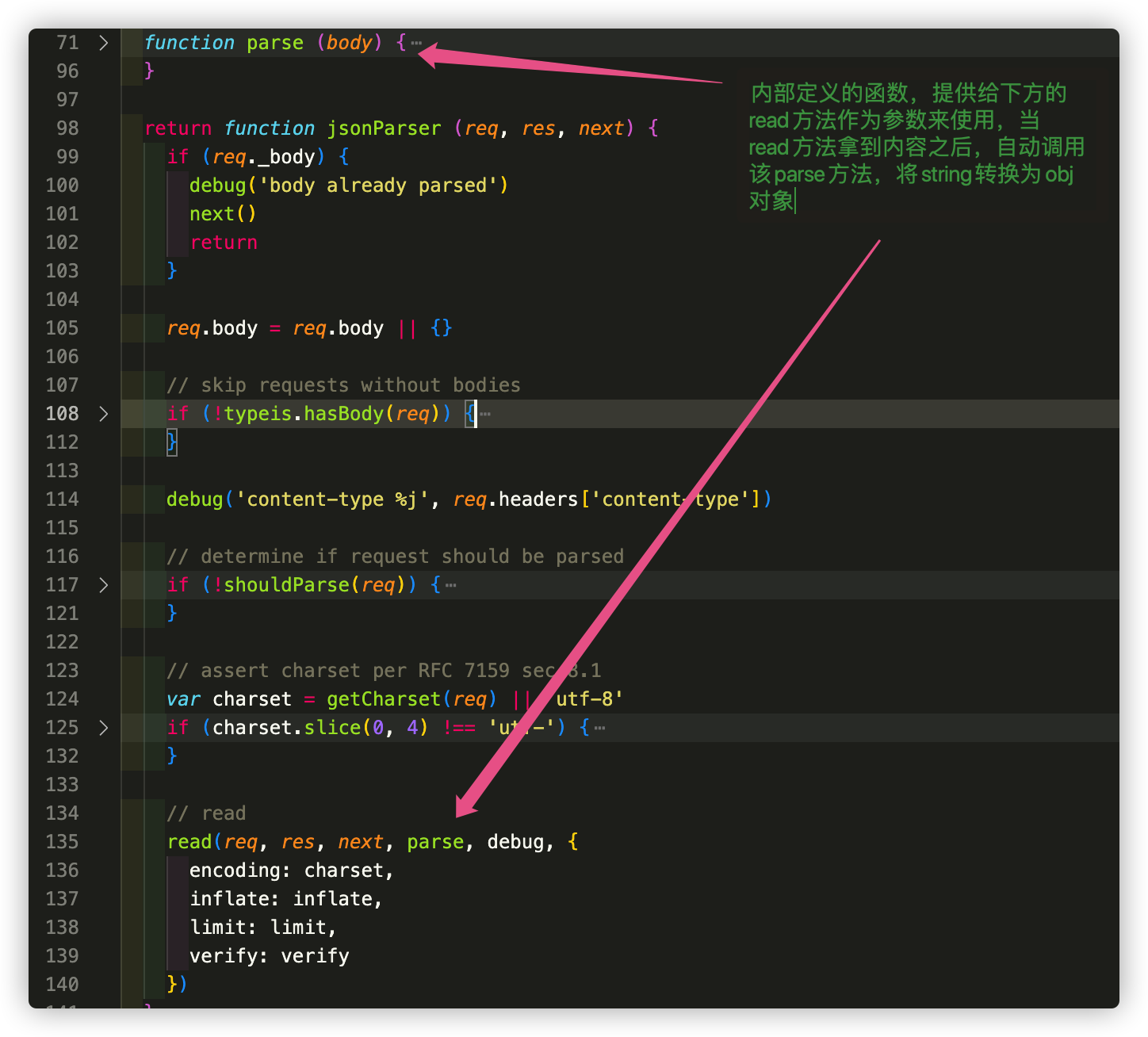Click the 'content-type %j' string
1148x1037 pixels.
point(332,499)
